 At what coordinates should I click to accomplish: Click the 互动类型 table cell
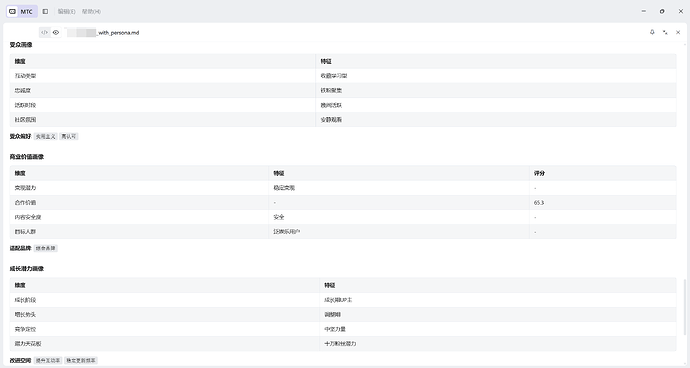(x=163, y=76)
